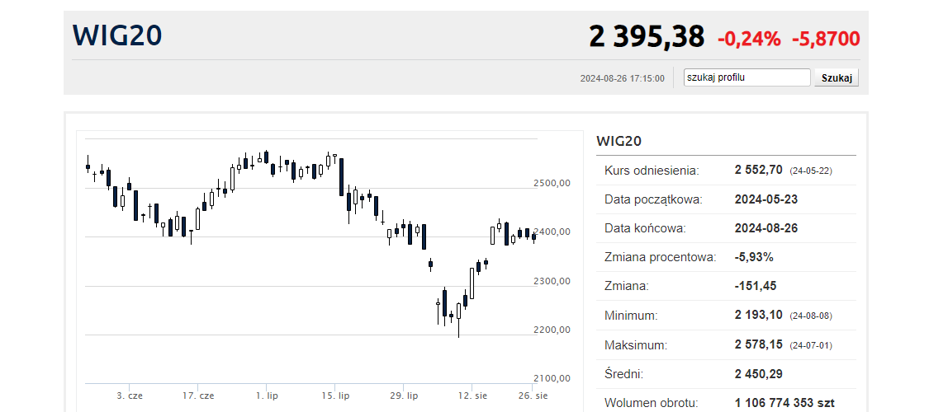The height and width of the screenshot is (412, 948).
Task: Click the large WIG20 page title
Action: click(x=117, y=36)
